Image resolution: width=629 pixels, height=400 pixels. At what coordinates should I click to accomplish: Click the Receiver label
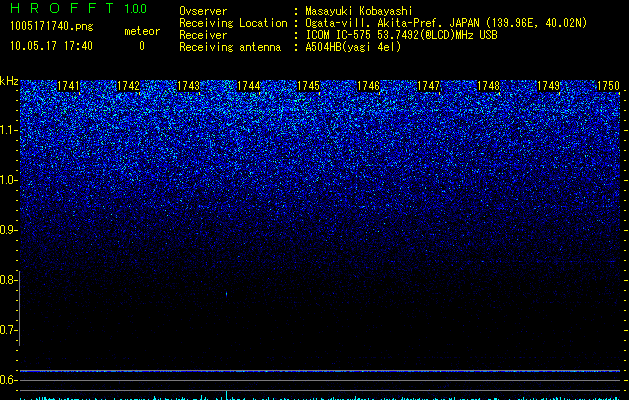[x=203, y=35]
